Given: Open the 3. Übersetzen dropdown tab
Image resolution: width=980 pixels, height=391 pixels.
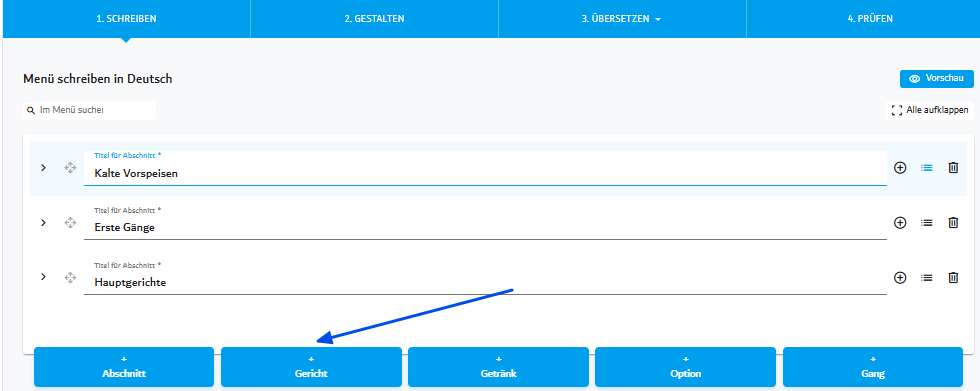Looking at the screenshot, I should click(622, 19).
